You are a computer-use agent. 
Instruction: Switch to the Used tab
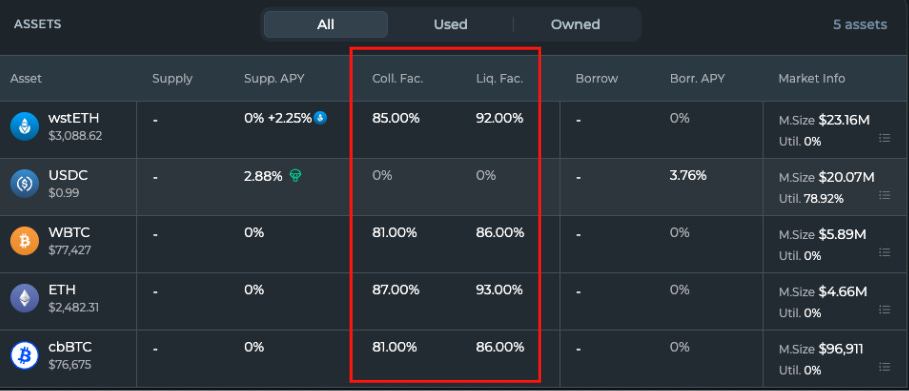(450, 24)
